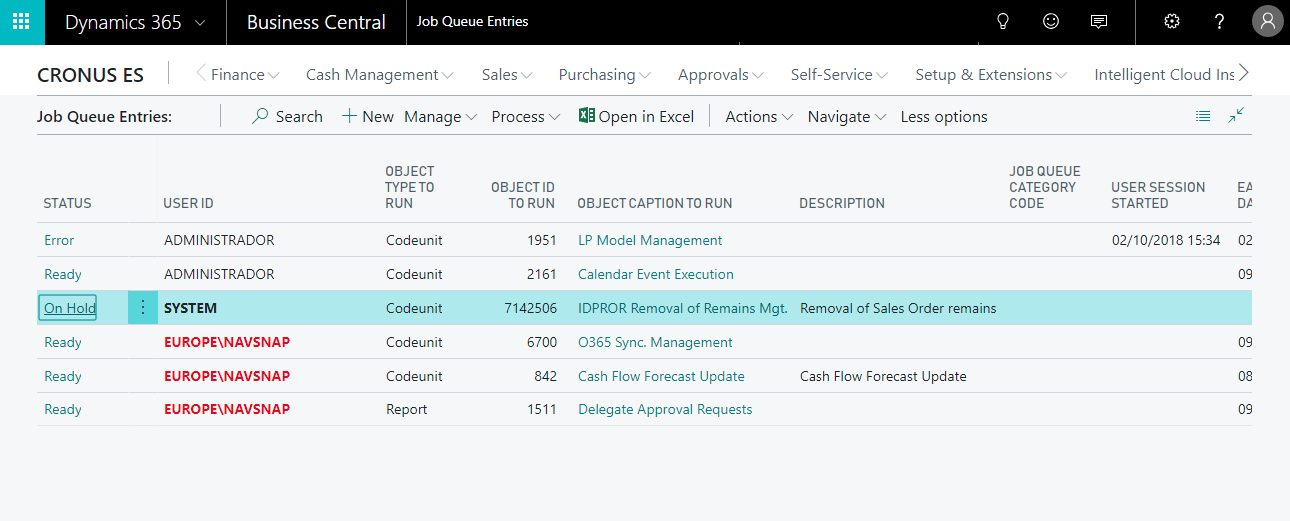Image resolution: width=1290 pixels, height=521 pixels.
Task: Open the user account avatar
Action: coord(1267,22)
